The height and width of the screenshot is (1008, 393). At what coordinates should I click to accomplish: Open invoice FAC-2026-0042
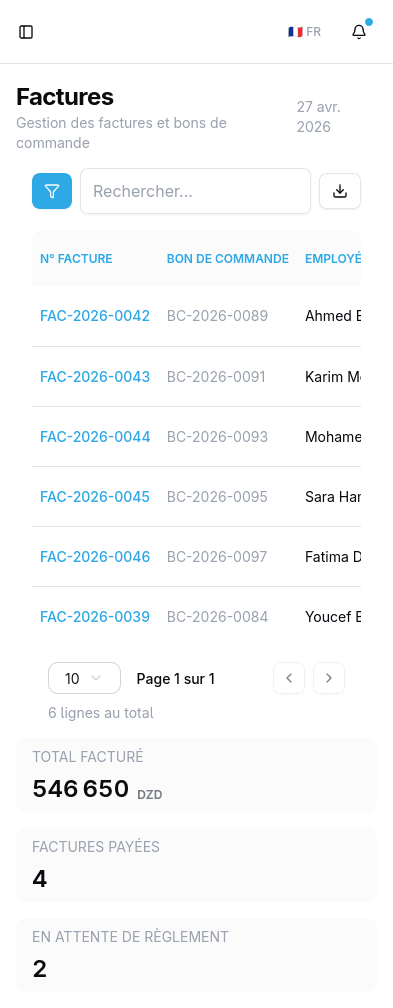95,316
